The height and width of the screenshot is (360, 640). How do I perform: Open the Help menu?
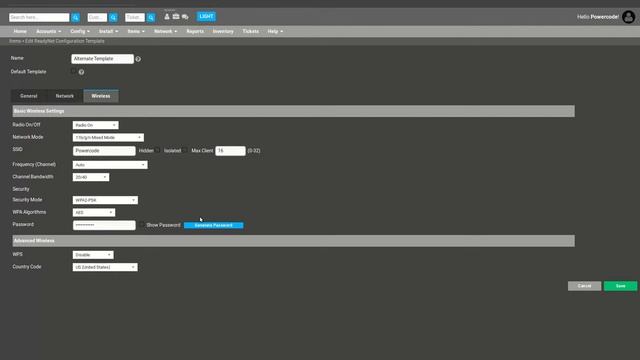[275, 31]
